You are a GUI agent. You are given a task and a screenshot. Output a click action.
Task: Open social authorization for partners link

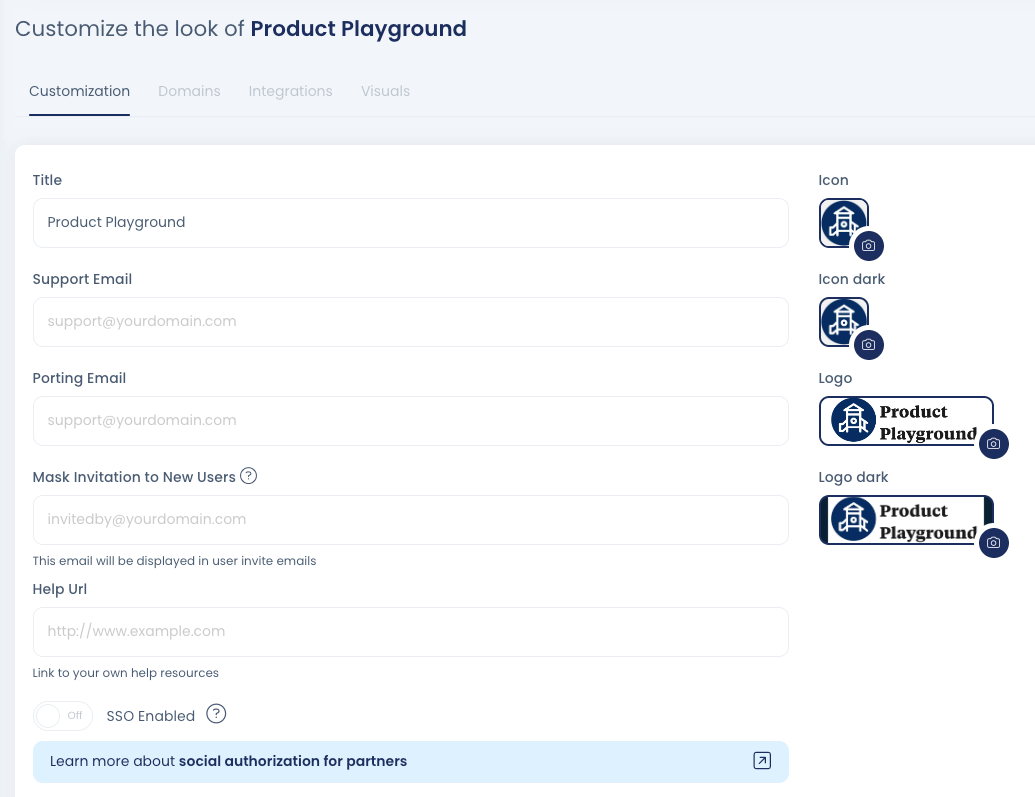[292, 761]
